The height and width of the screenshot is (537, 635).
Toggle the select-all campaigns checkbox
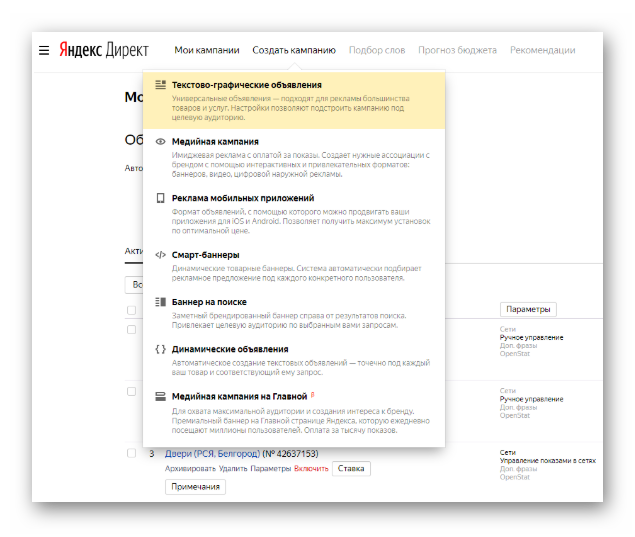click(131, 310)
